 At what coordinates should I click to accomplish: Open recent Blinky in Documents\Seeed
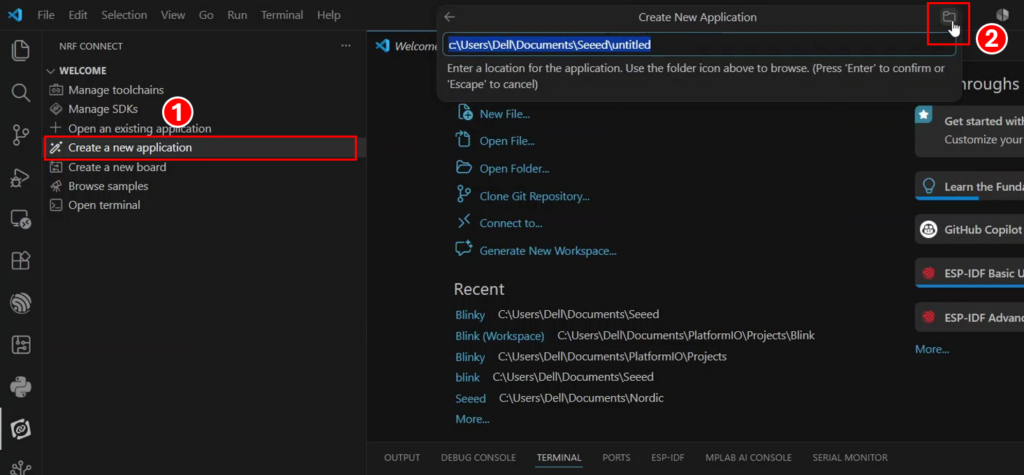(x=470, y=315)
